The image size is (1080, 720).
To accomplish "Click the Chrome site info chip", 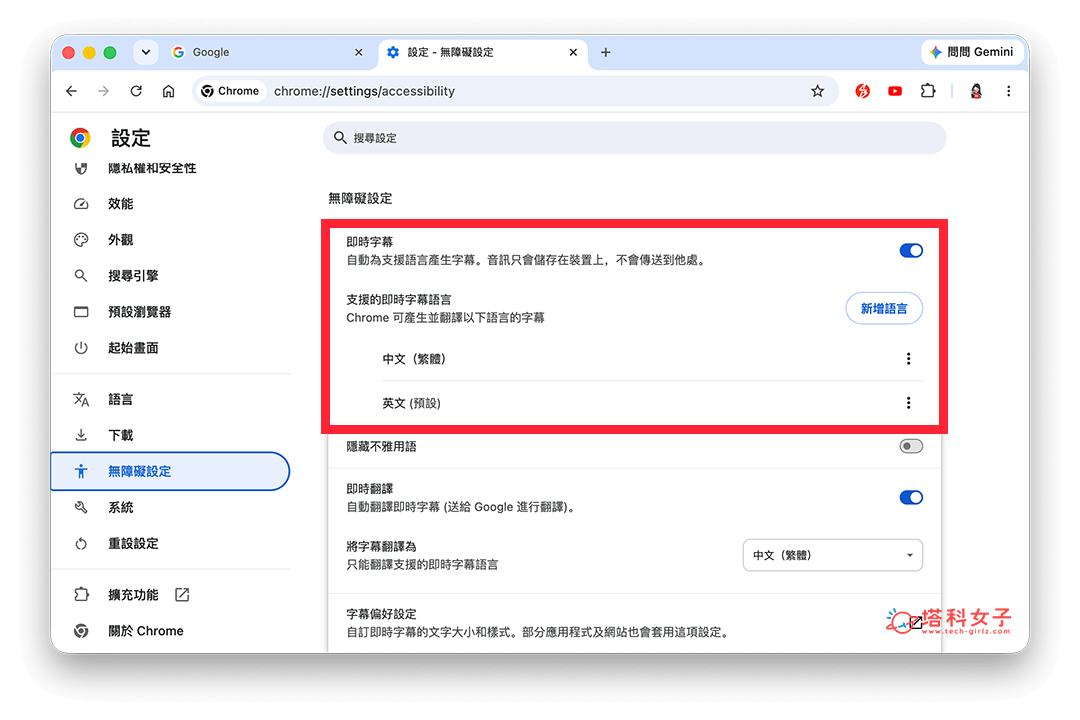I will click(230, 91).
